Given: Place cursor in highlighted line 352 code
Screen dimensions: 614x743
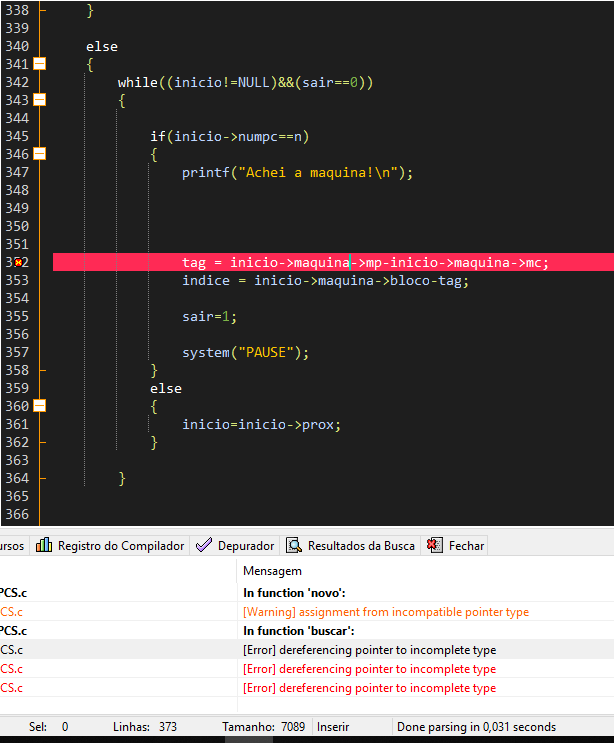Looking at the screenshot, I should pyautogui.click(x=365, y=263).
